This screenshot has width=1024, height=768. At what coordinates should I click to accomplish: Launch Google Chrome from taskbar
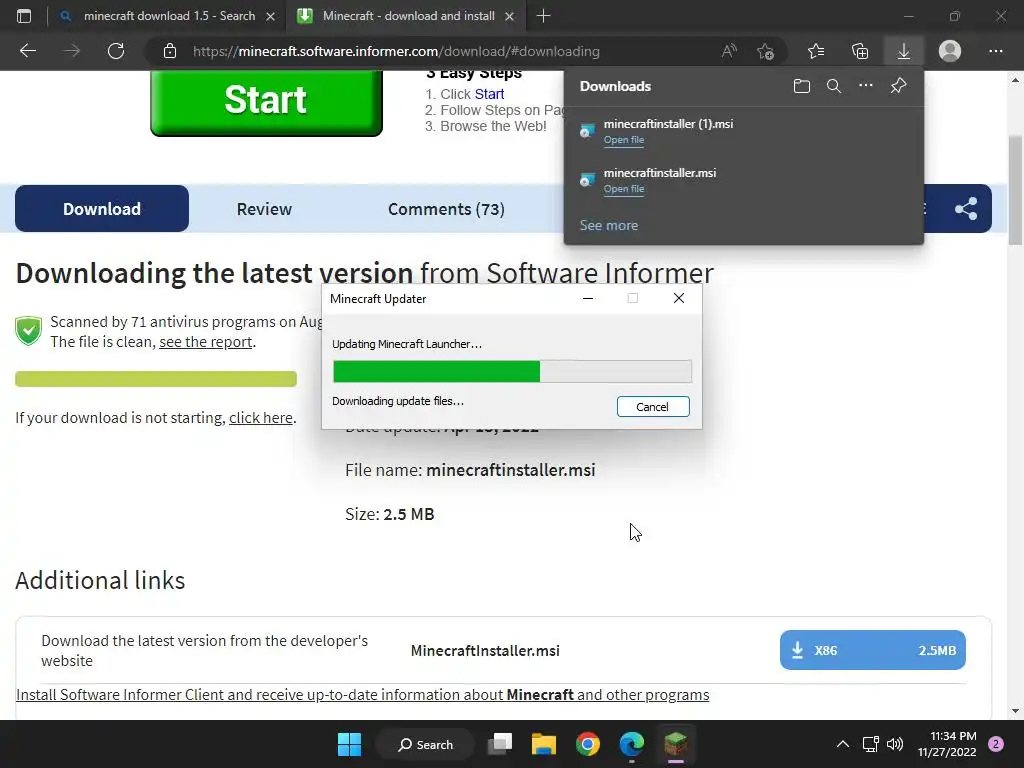click(x=588, y=744)
